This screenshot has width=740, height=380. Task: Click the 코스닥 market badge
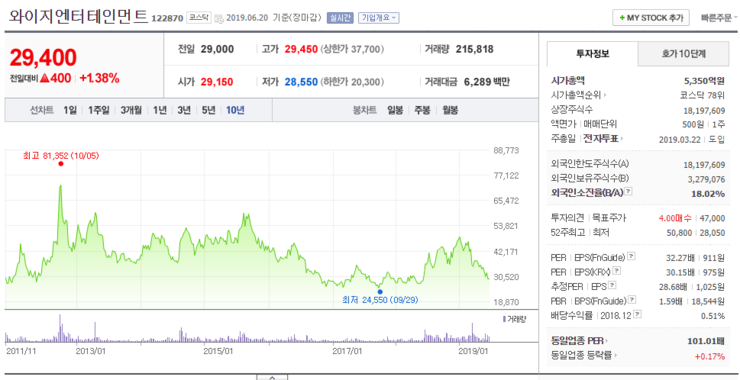tap(199, 17)
